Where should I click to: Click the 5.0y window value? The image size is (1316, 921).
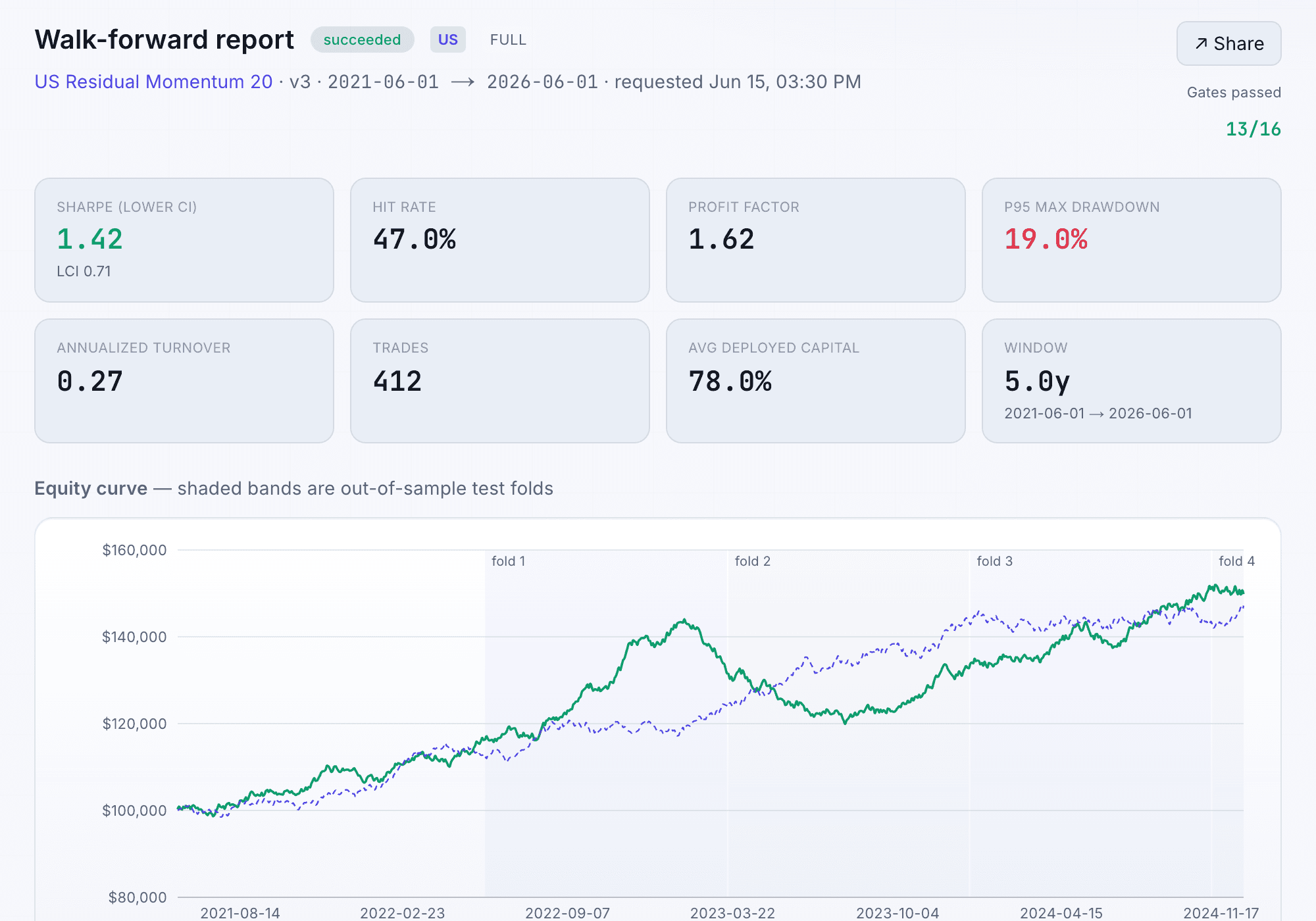click(1038, 381)
